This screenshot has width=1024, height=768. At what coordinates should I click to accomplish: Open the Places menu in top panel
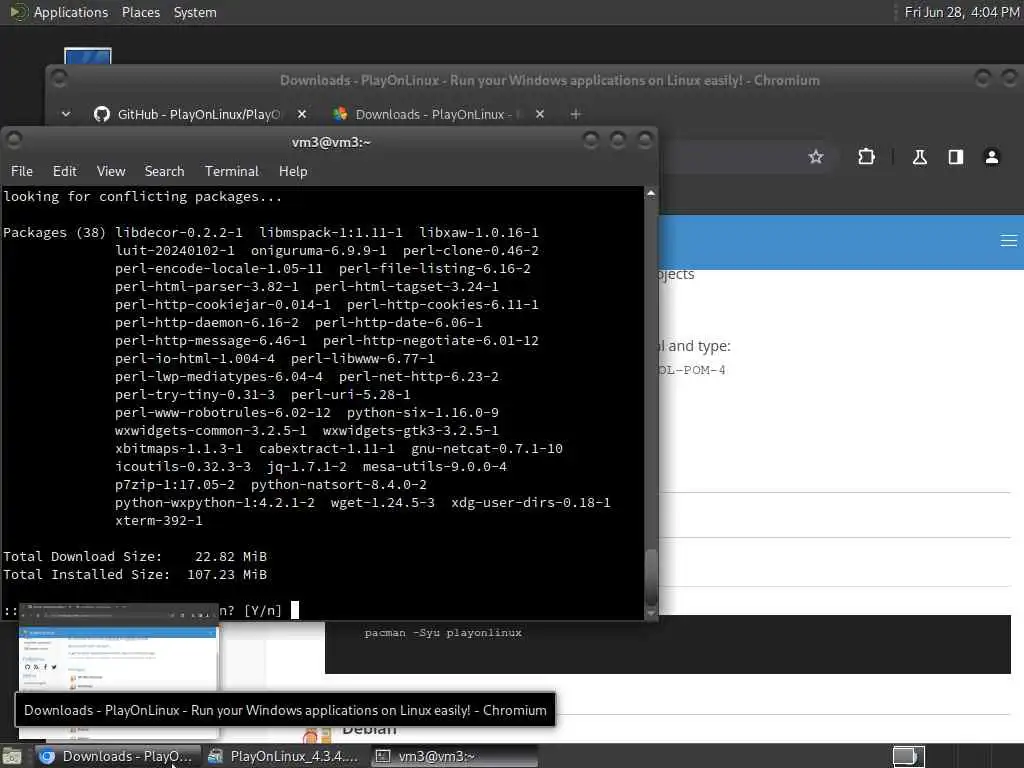[140, 12]
